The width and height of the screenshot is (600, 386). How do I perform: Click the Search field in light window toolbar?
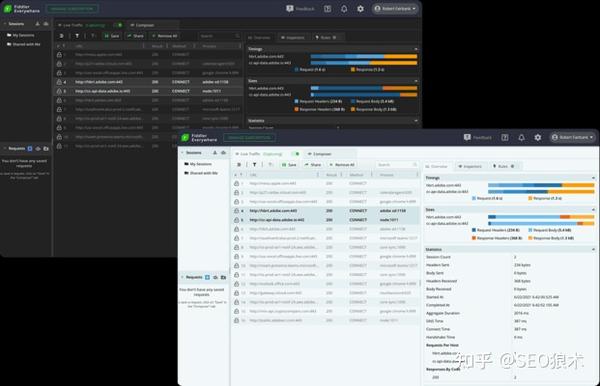click(397, 164)
